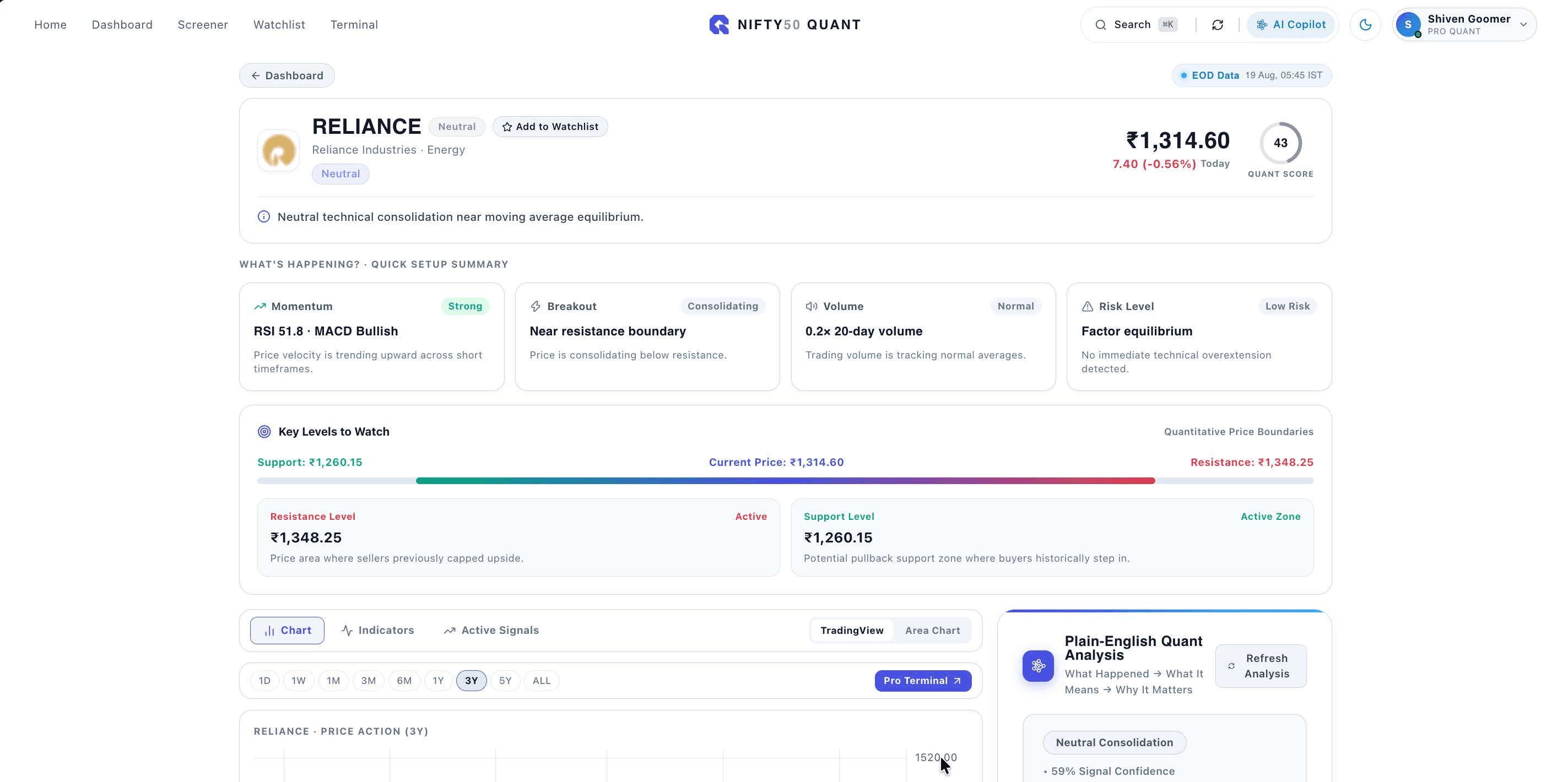Click the info icon beside consolidation note

[x=263, y=216]
